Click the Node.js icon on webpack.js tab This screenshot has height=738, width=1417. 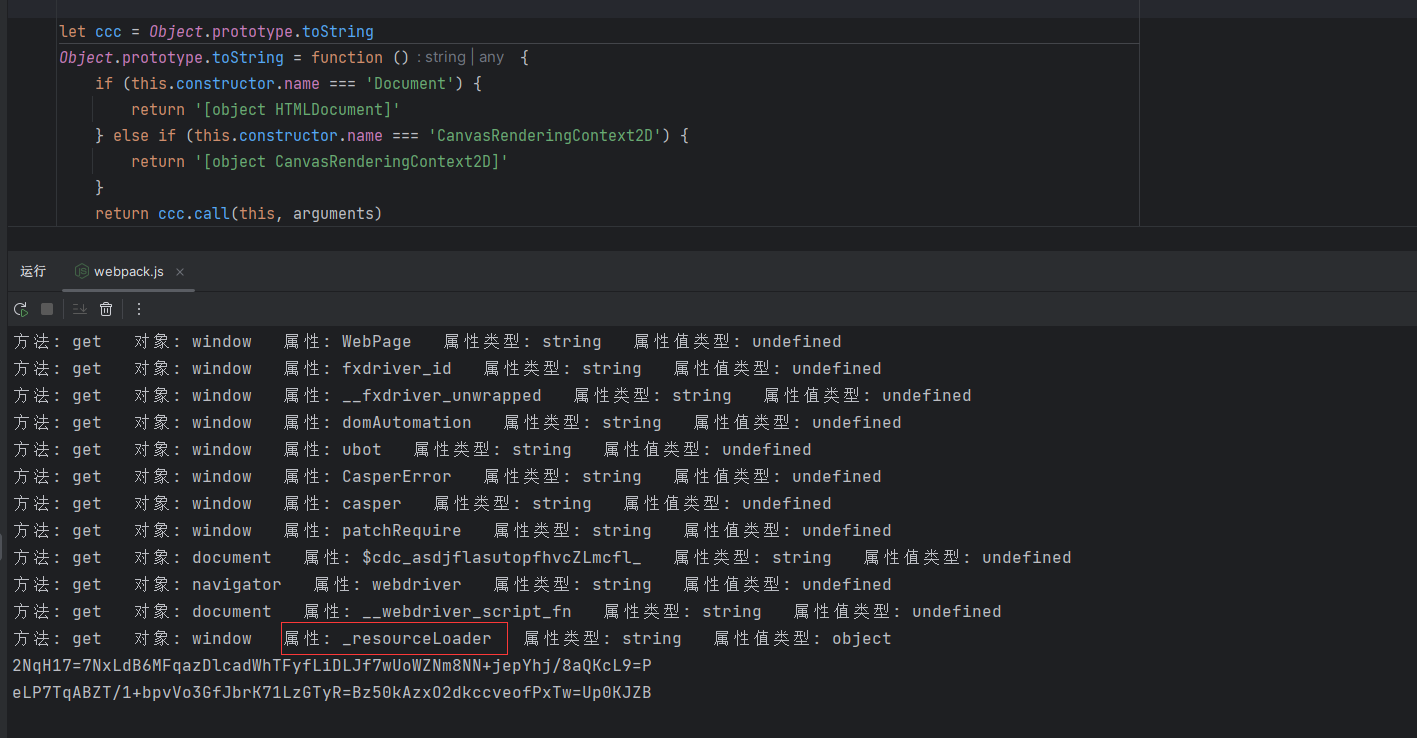[x=81, y=271]
